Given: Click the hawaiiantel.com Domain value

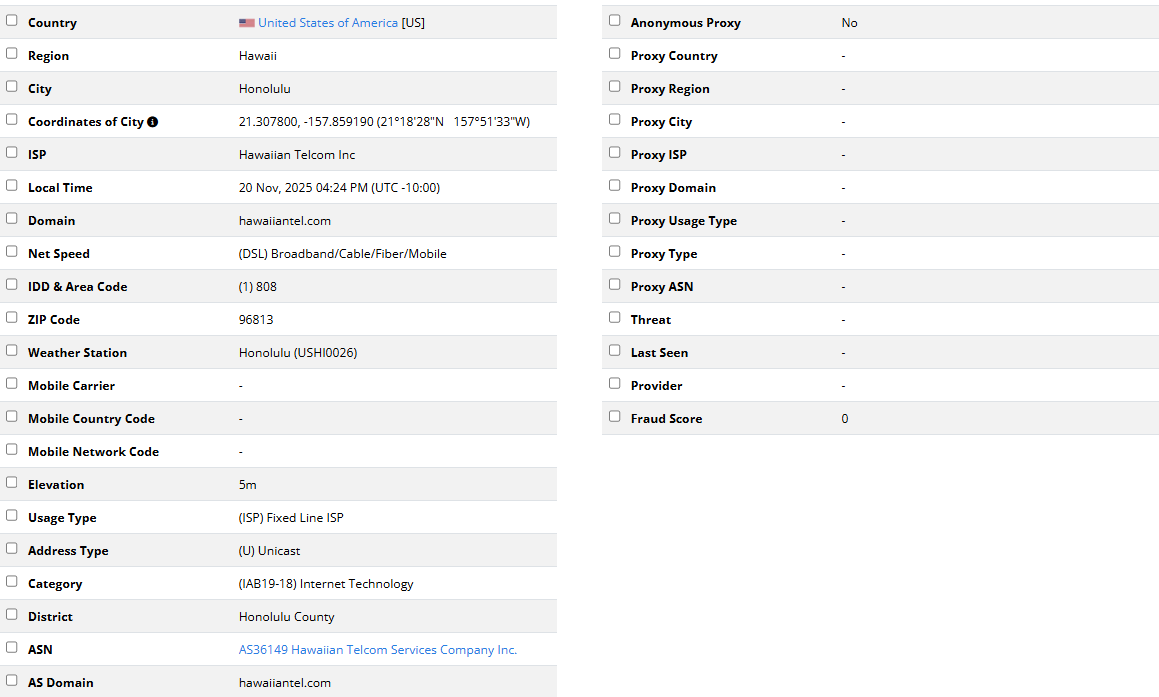Looking at the screenshot, I should [285, 221].
